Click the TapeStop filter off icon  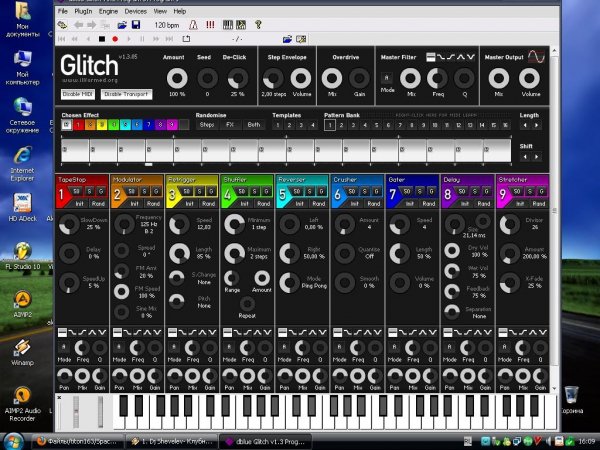coord(62,333)
